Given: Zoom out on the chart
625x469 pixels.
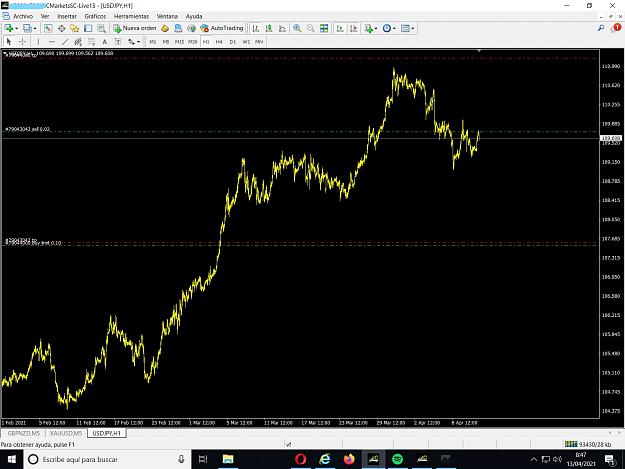Looking at the screenshot, I should [311, 28].
